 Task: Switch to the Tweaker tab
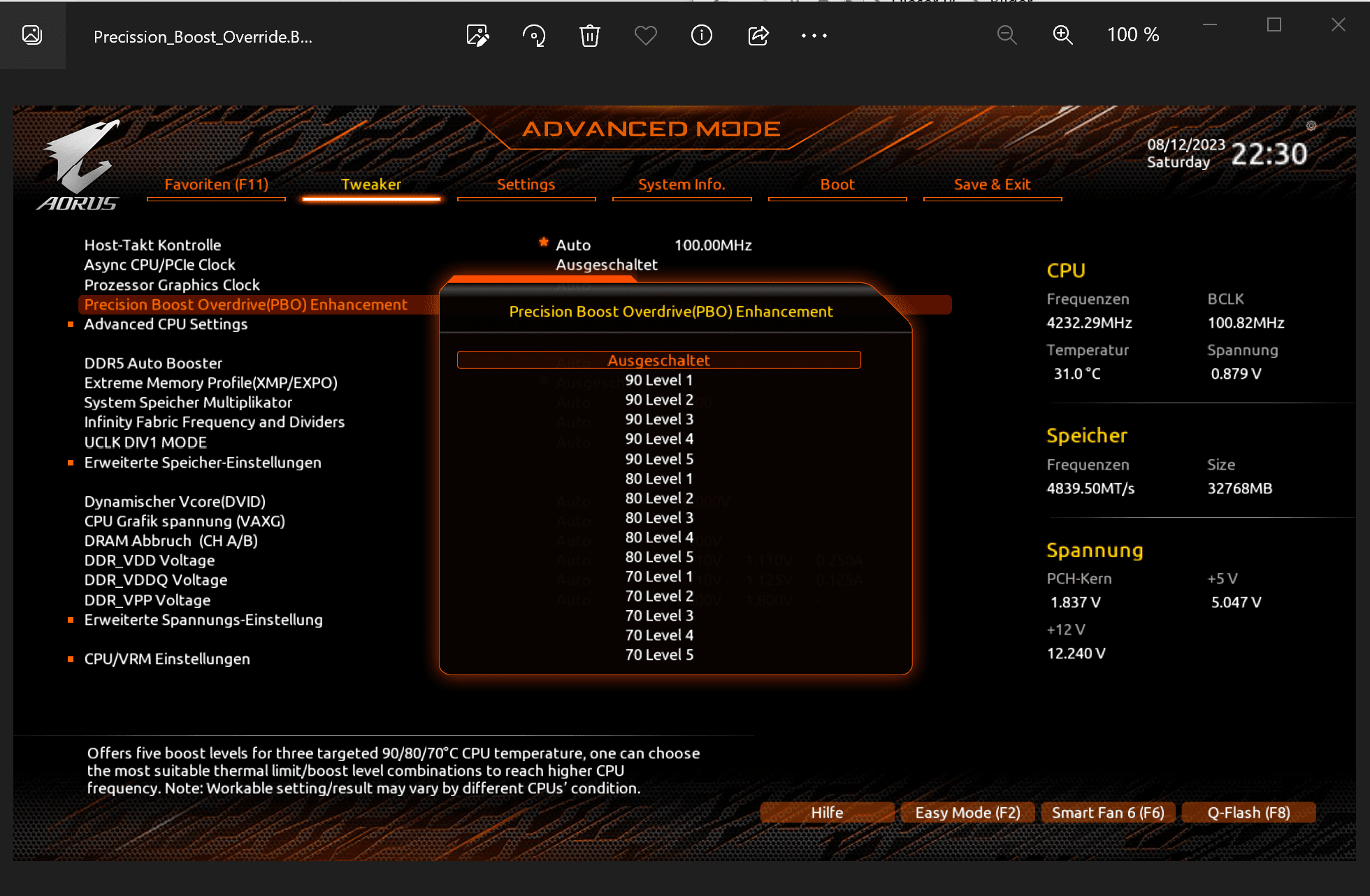pos(371,185)
